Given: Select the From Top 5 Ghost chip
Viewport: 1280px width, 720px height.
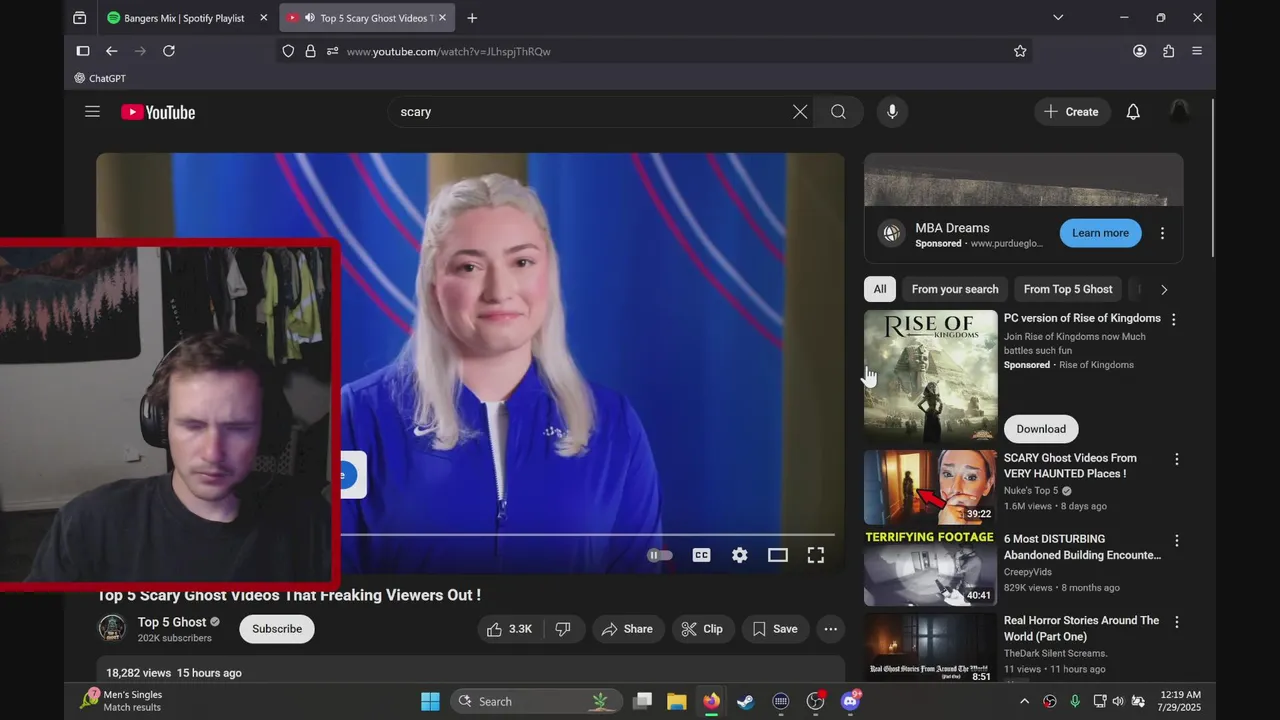Looking at the screenshot, I should pyautogui.click(x=1068, y=289).
